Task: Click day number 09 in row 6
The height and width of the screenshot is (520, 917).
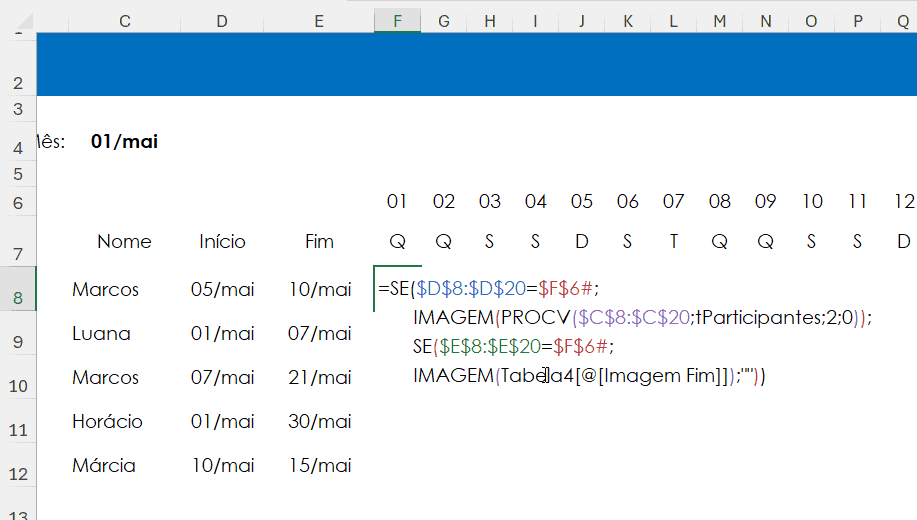Action: coord(766,202)
